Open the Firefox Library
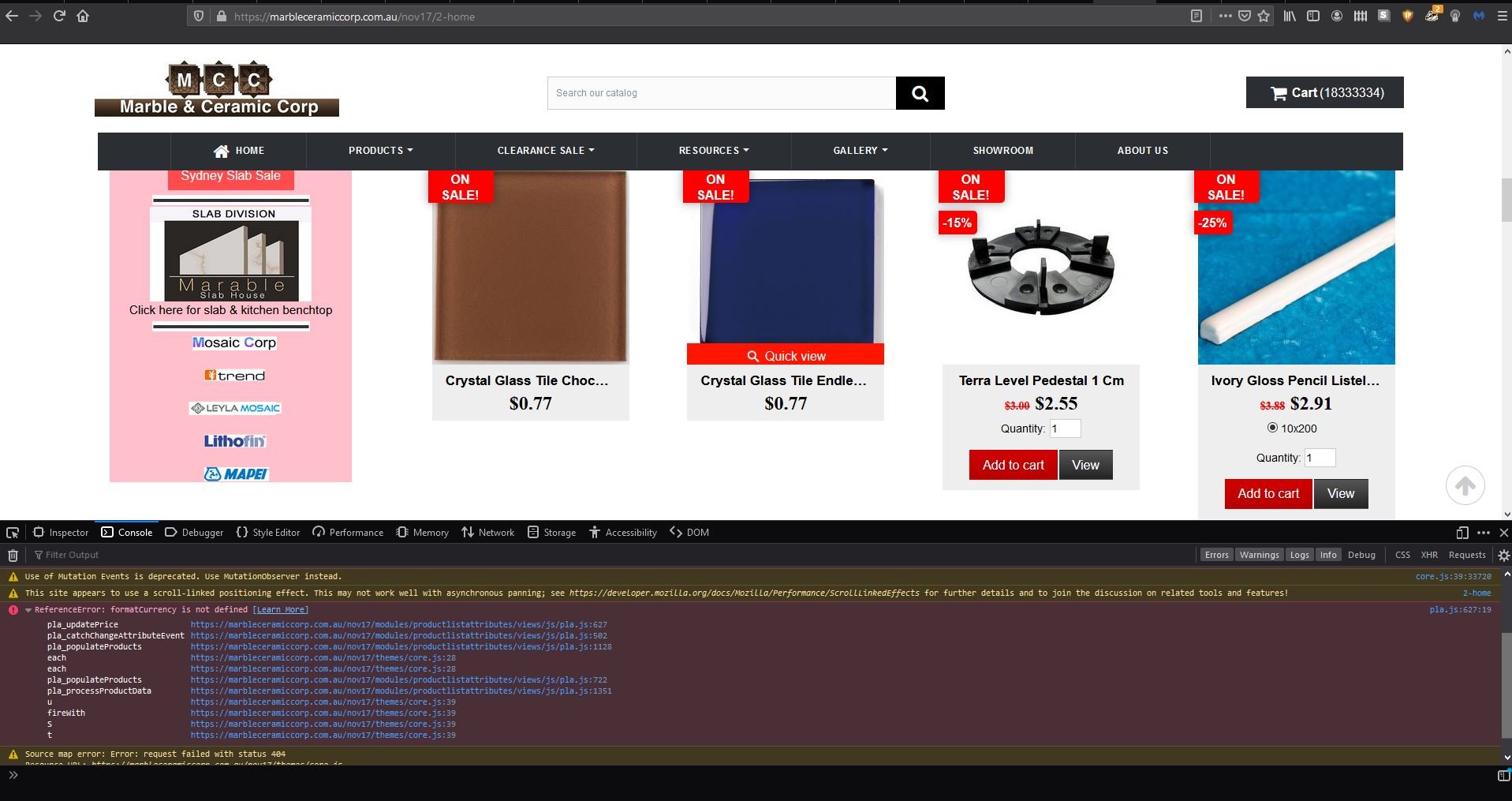This screenshot has width=1512, height=801. [1290, 16]
